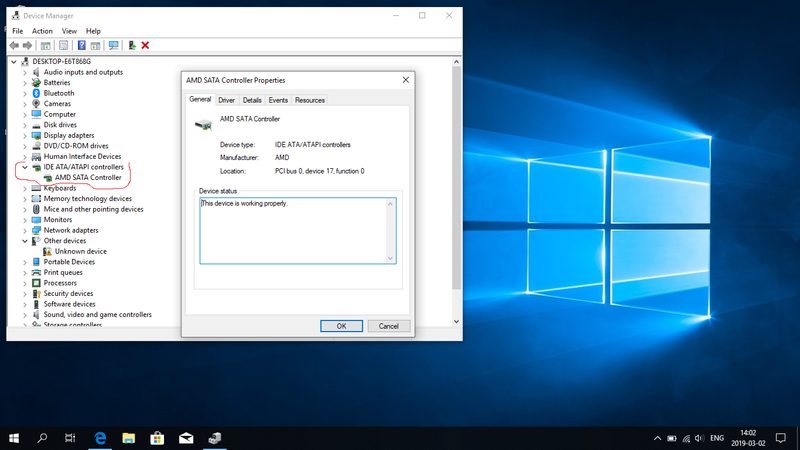800x450 pixels.
Task: Select the Bluetooth icon in device tree
Action: pyautogui.click(x=36, y=93)
